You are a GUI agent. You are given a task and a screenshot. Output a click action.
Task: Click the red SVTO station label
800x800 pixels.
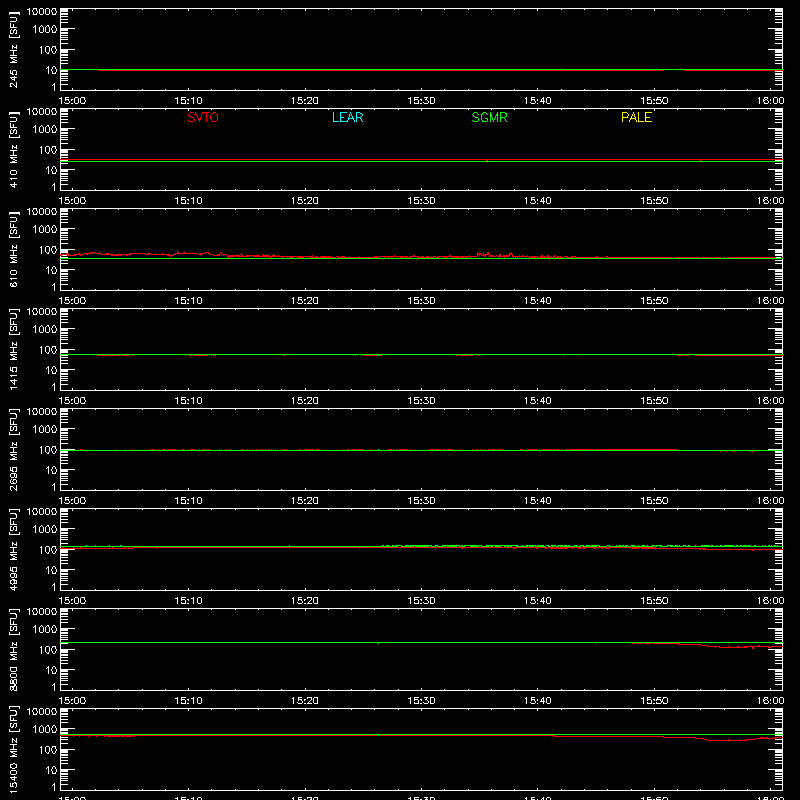pos(203,117)
